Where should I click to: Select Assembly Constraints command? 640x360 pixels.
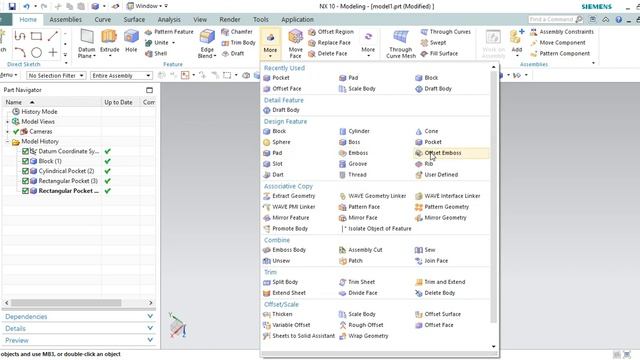[x=562, y=32]
